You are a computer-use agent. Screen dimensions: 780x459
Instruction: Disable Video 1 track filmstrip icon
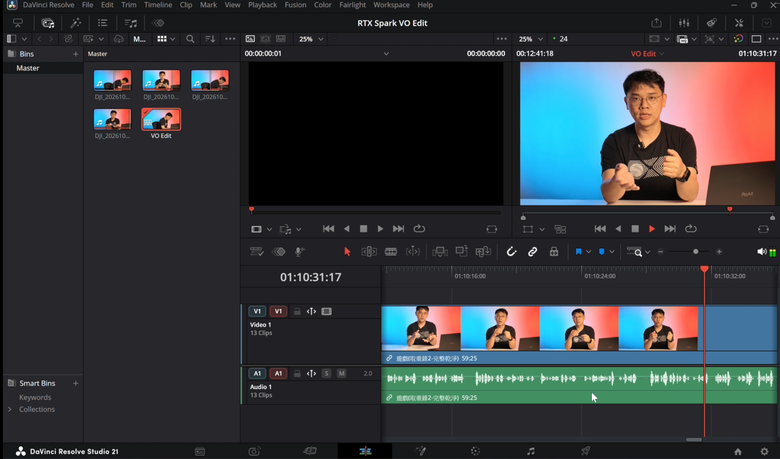pos(326,311)
